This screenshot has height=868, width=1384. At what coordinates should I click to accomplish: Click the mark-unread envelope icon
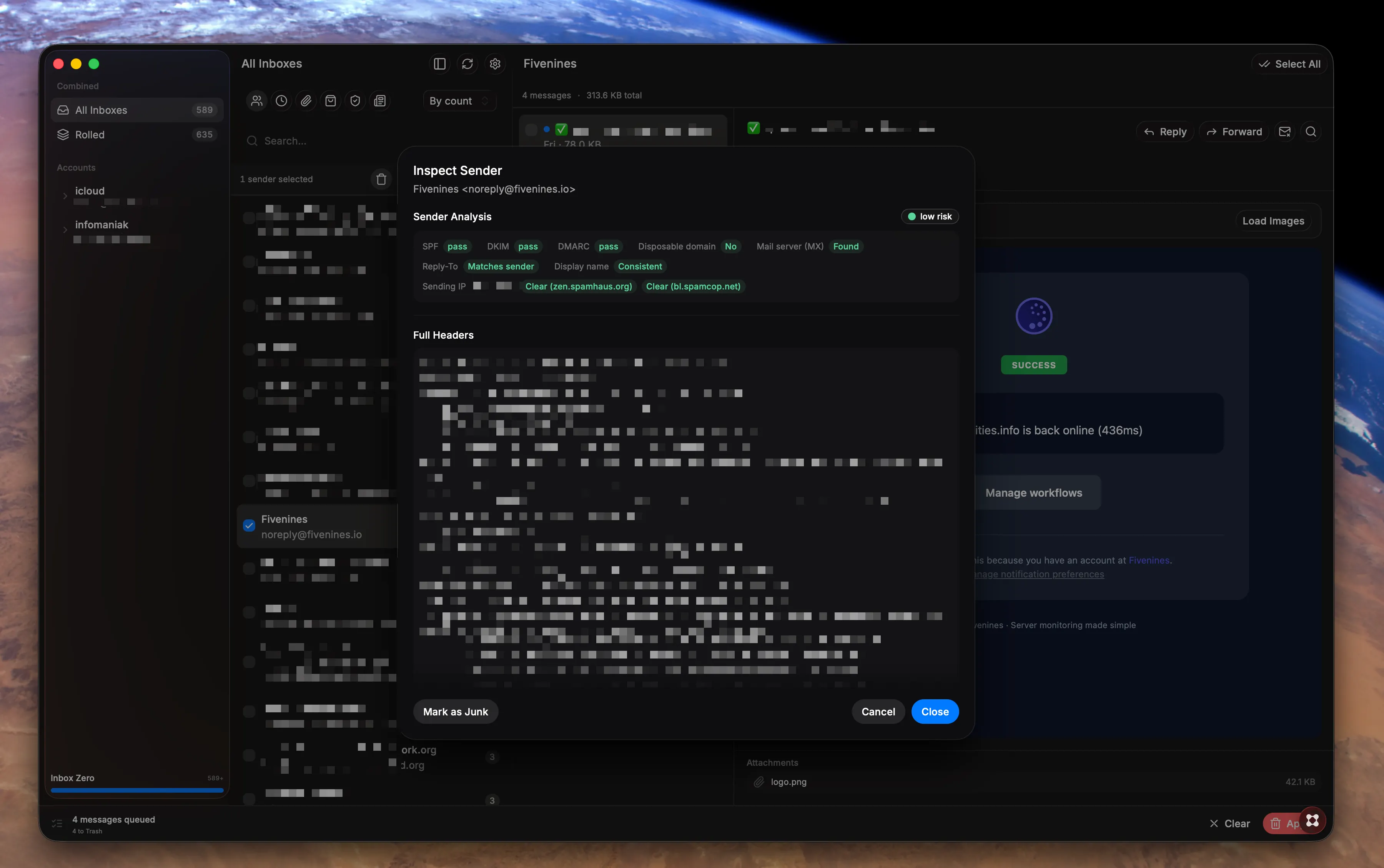[1285, 131]
